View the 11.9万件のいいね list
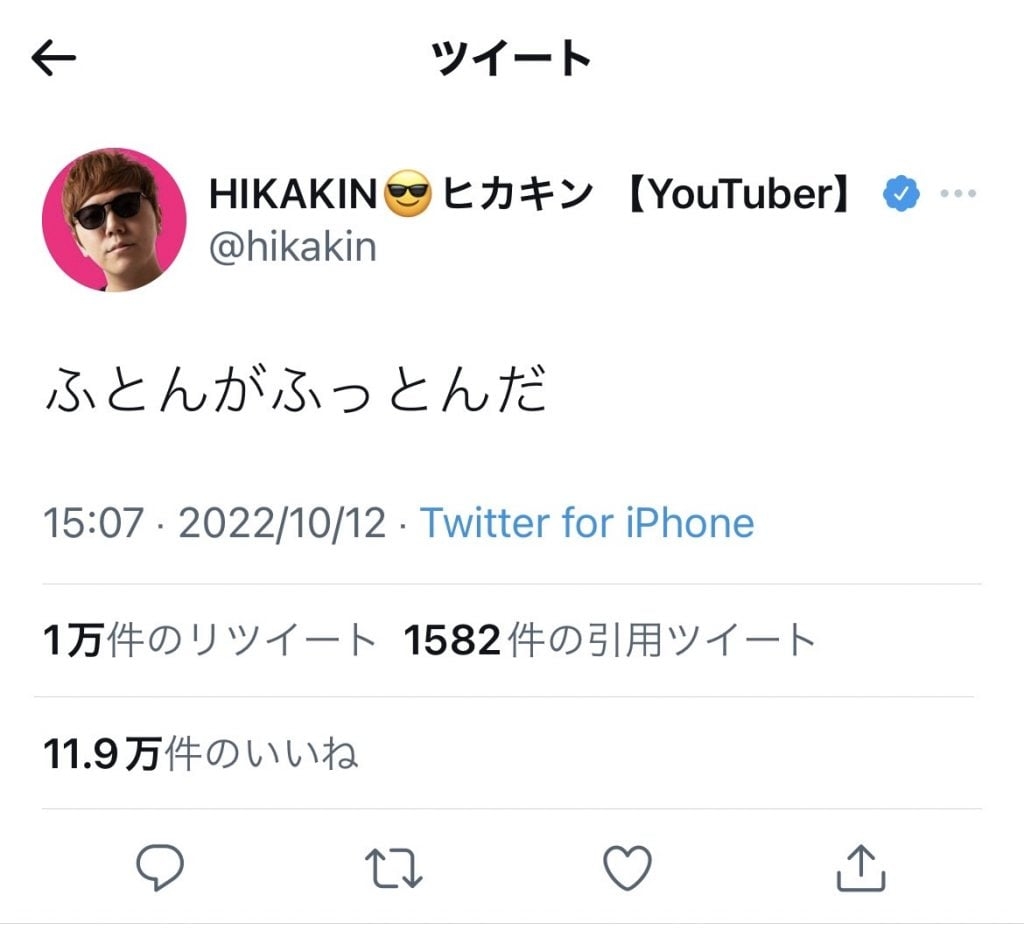This screenshot has width=1024, height=930. 200,754
